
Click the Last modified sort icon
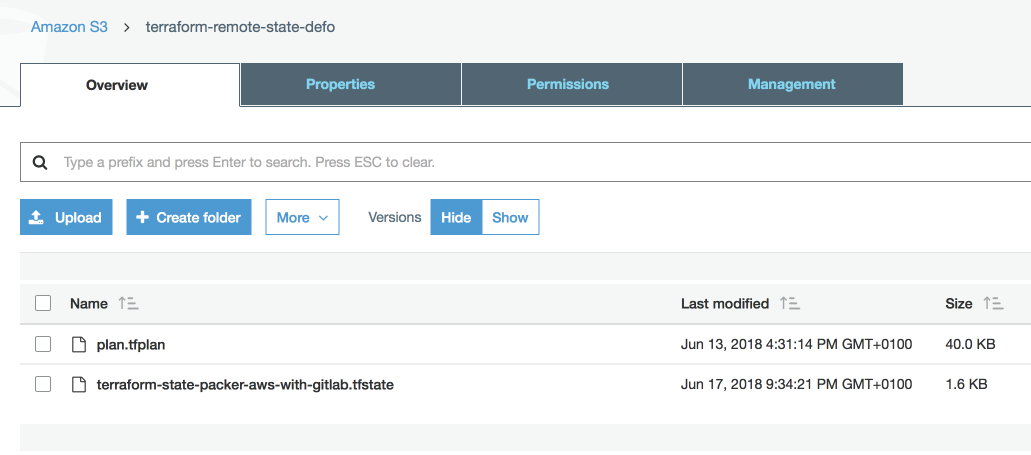tap(790, 303)
